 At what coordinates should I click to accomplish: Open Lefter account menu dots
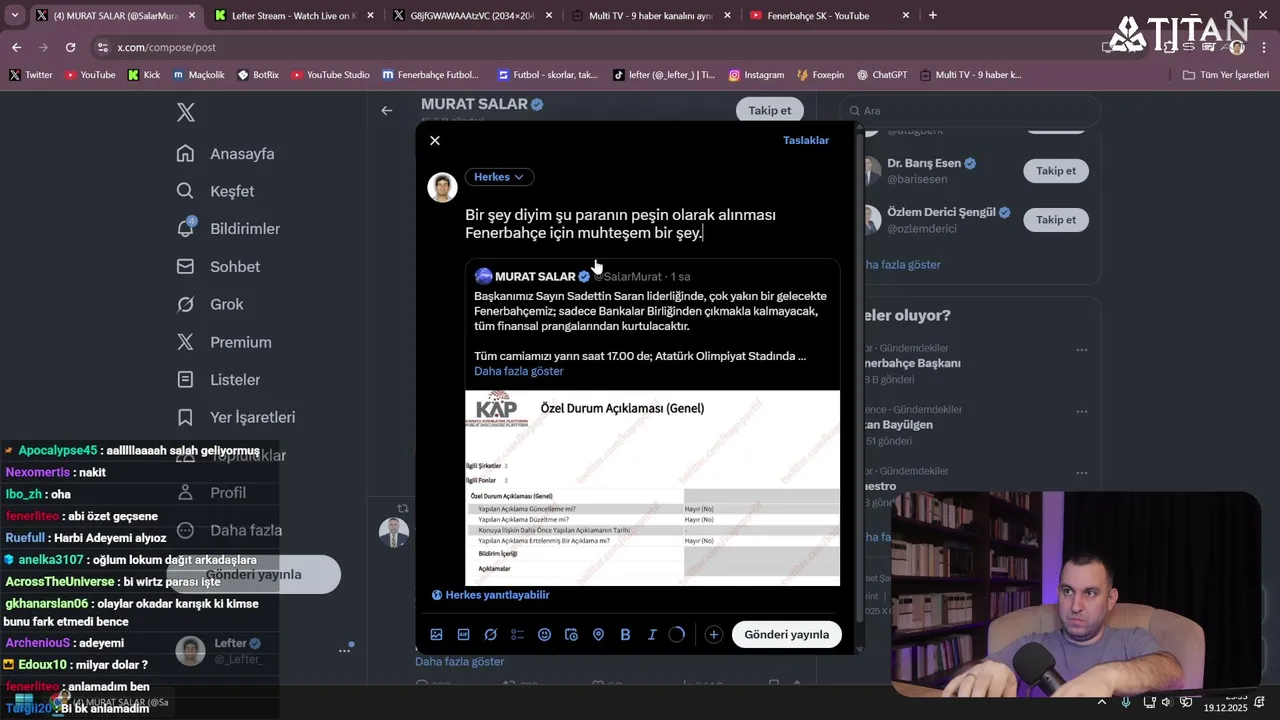pyautogui.click(x=344, y=650)
